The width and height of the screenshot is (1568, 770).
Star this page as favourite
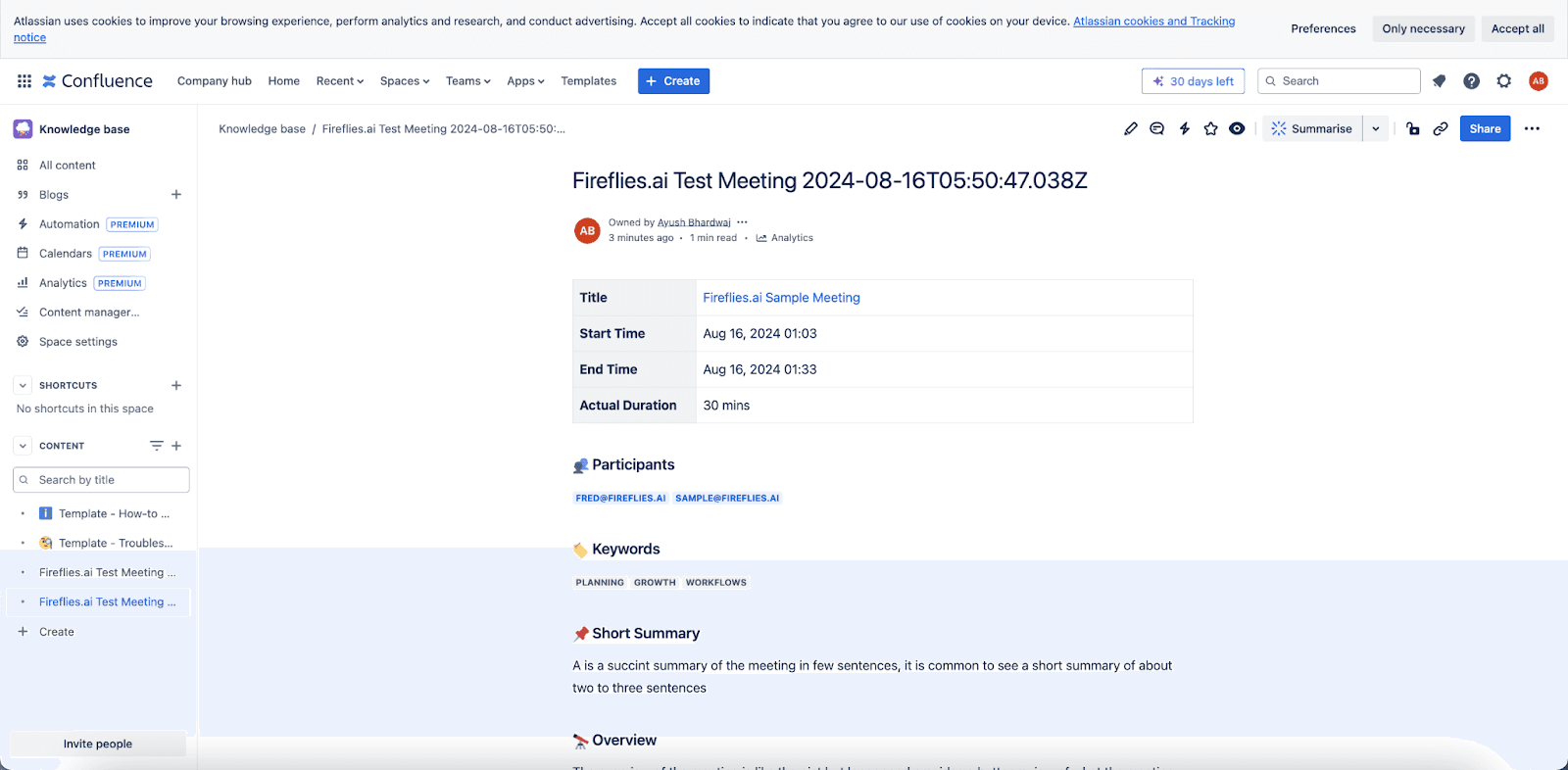(1211, 128)
